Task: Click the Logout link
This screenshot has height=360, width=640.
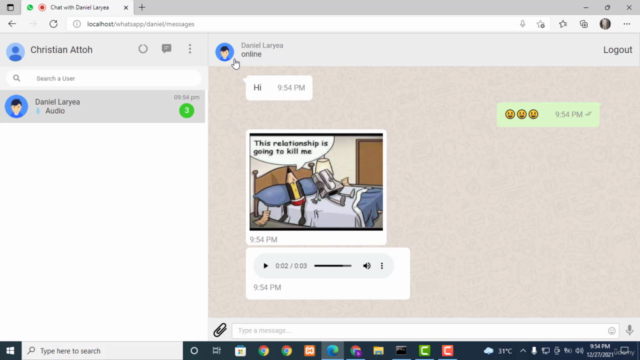Action: tap(618, 50)
